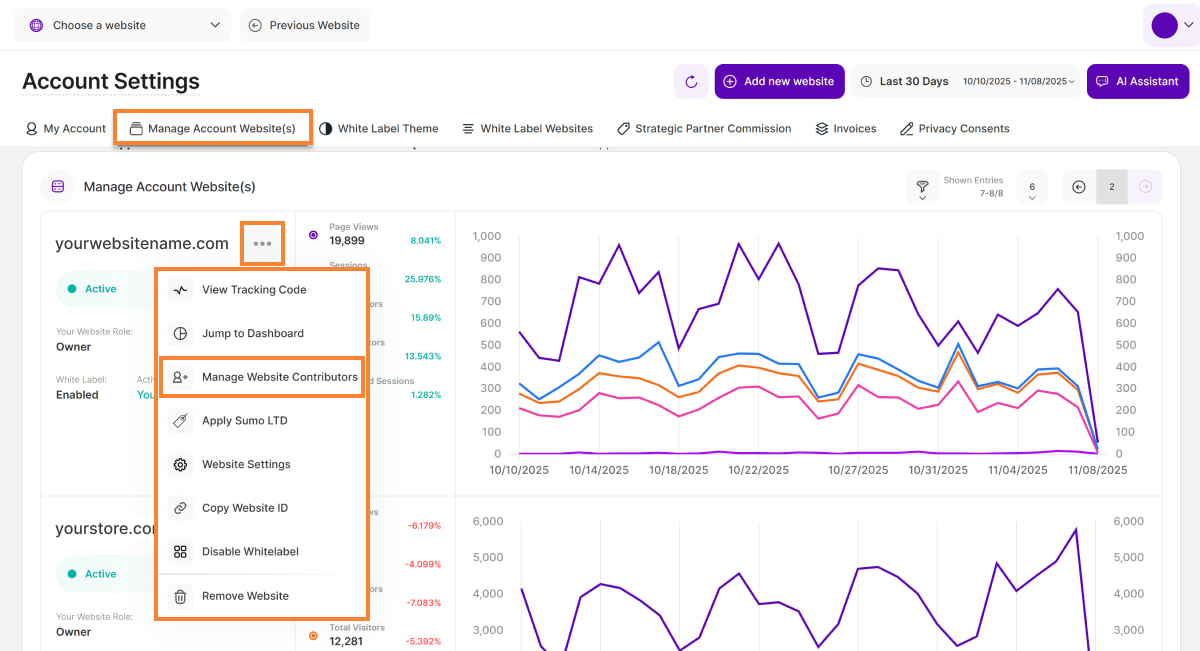
Task: Open three-dot menu for yourwebsitename.com
Action: [x=262, y=244]
